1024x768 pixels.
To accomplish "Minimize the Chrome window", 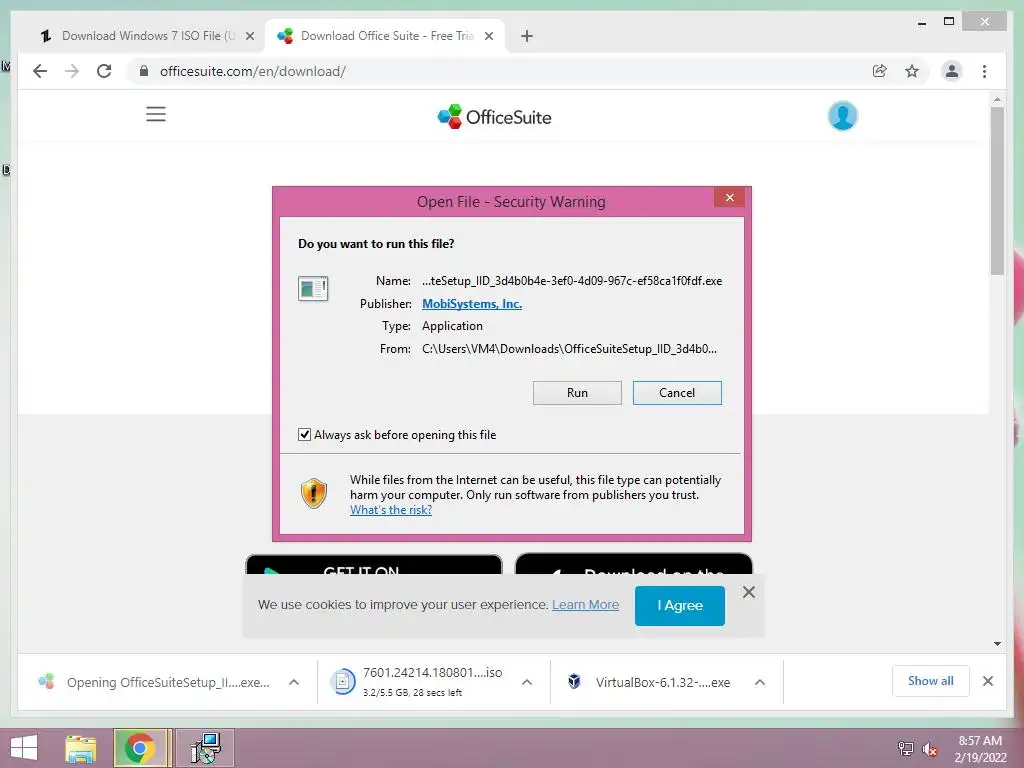I will click(x=921, y=23).
